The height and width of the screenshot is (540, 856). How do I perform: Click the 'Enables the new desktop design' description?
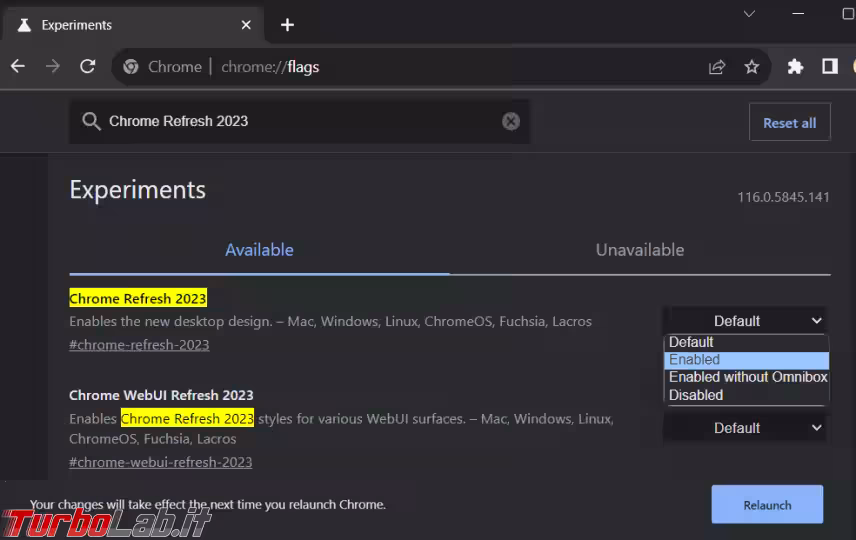(330, 321)
